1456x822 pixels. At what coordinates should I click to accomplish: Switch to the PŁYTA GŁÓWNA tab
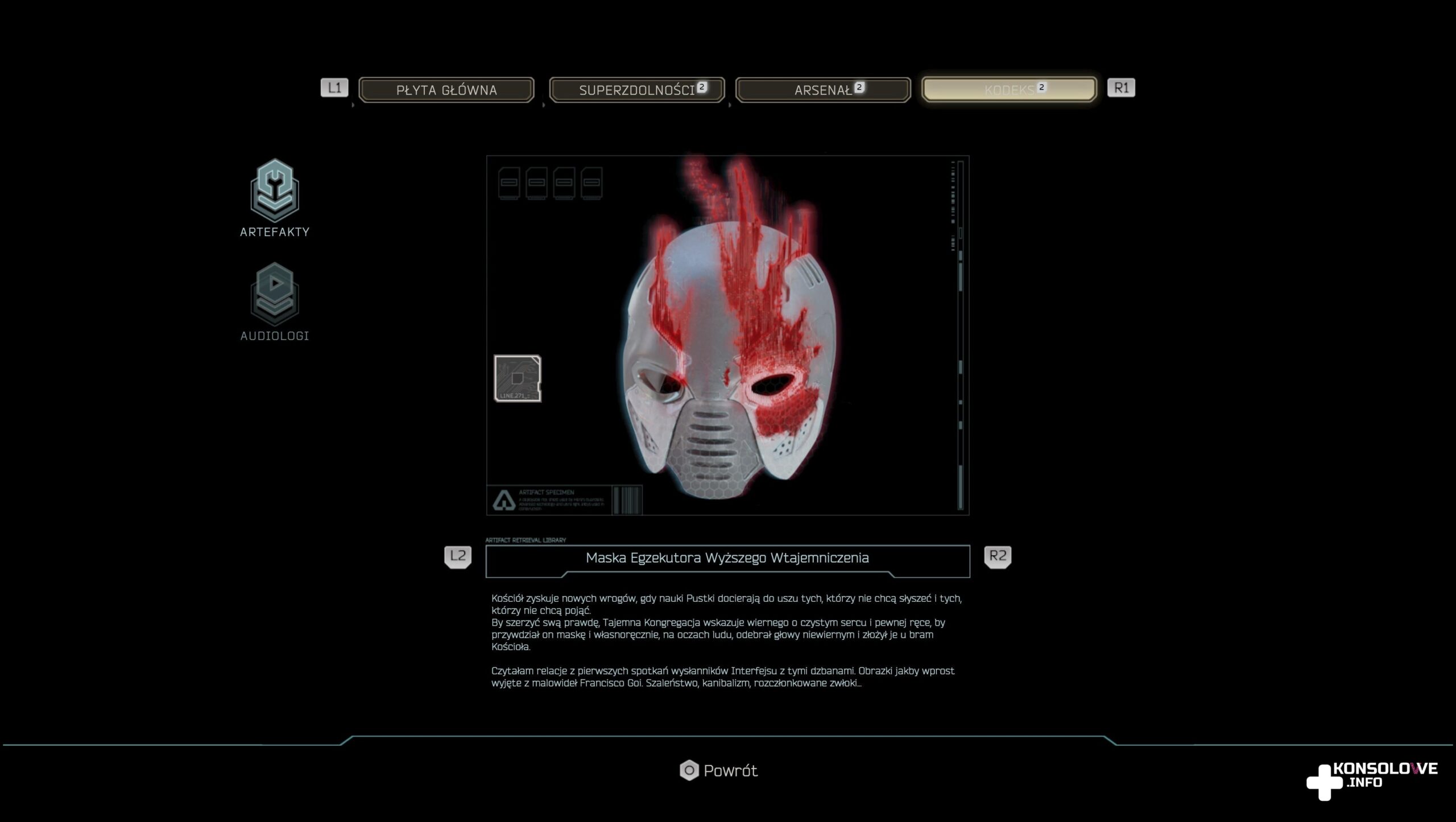[446, 90]
